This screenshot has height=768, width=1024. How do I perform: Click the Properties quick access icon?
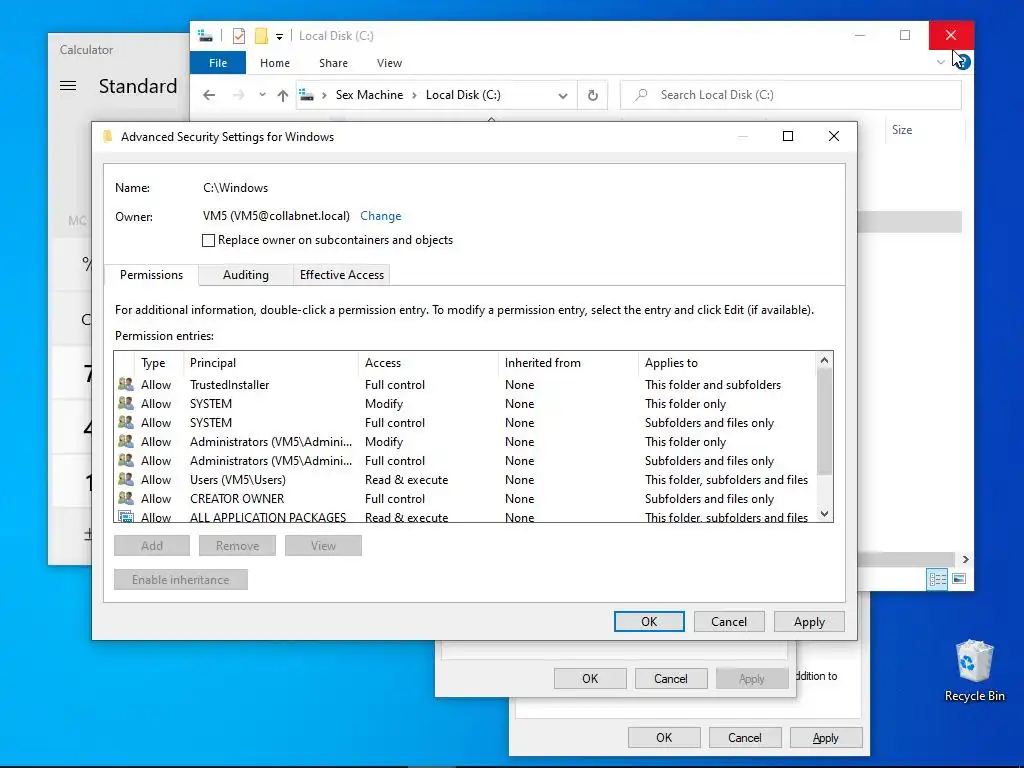[x=239, y=36]
